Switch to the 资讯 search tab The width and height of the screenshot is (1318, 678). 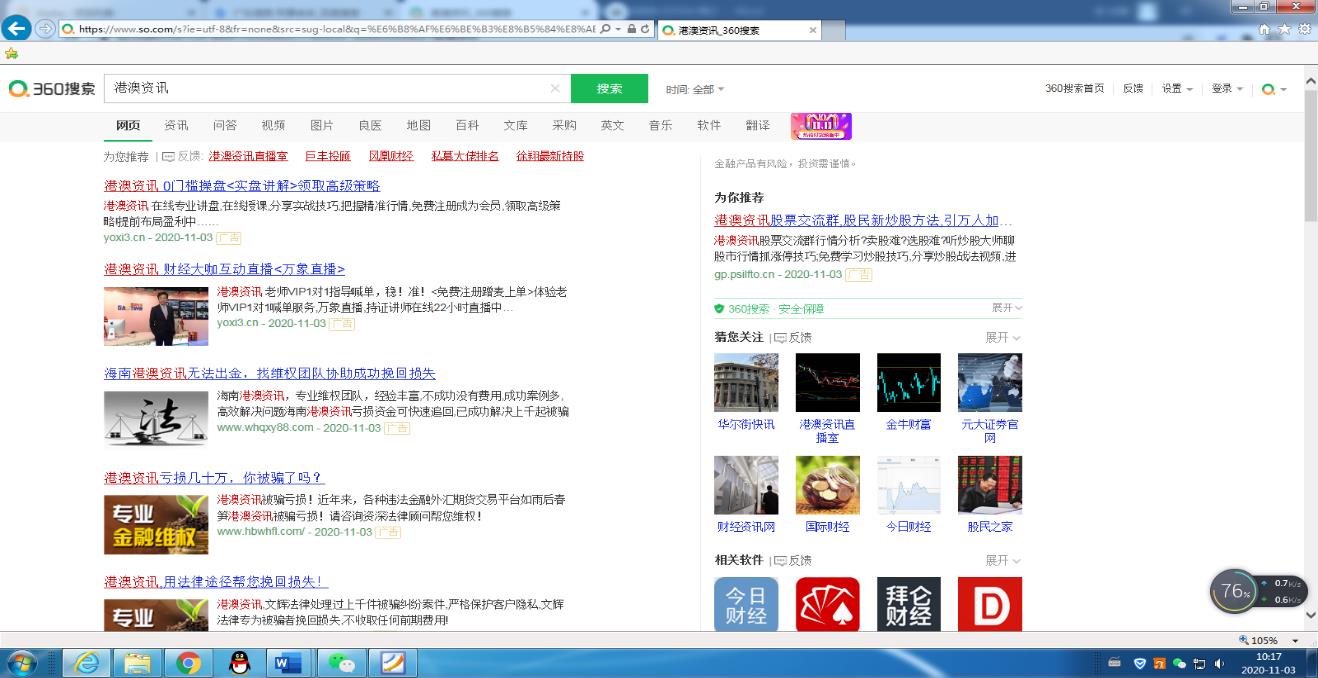[176, 125]
